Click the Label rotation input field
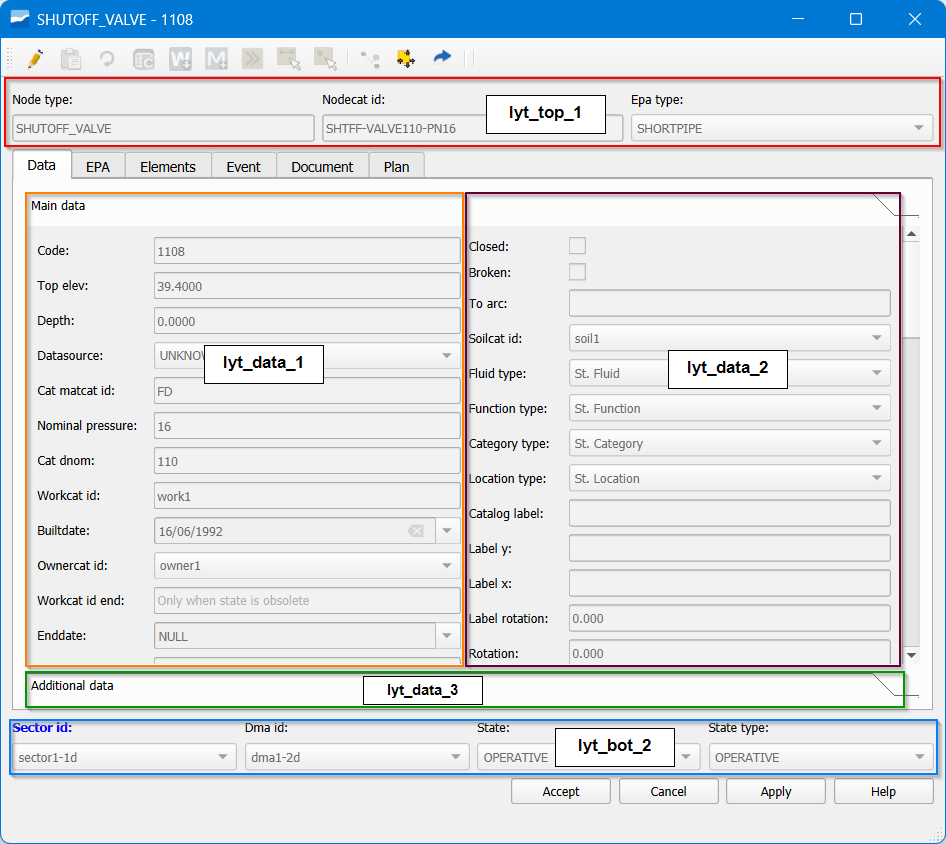 pyautogui.click(x=729, y=618)
